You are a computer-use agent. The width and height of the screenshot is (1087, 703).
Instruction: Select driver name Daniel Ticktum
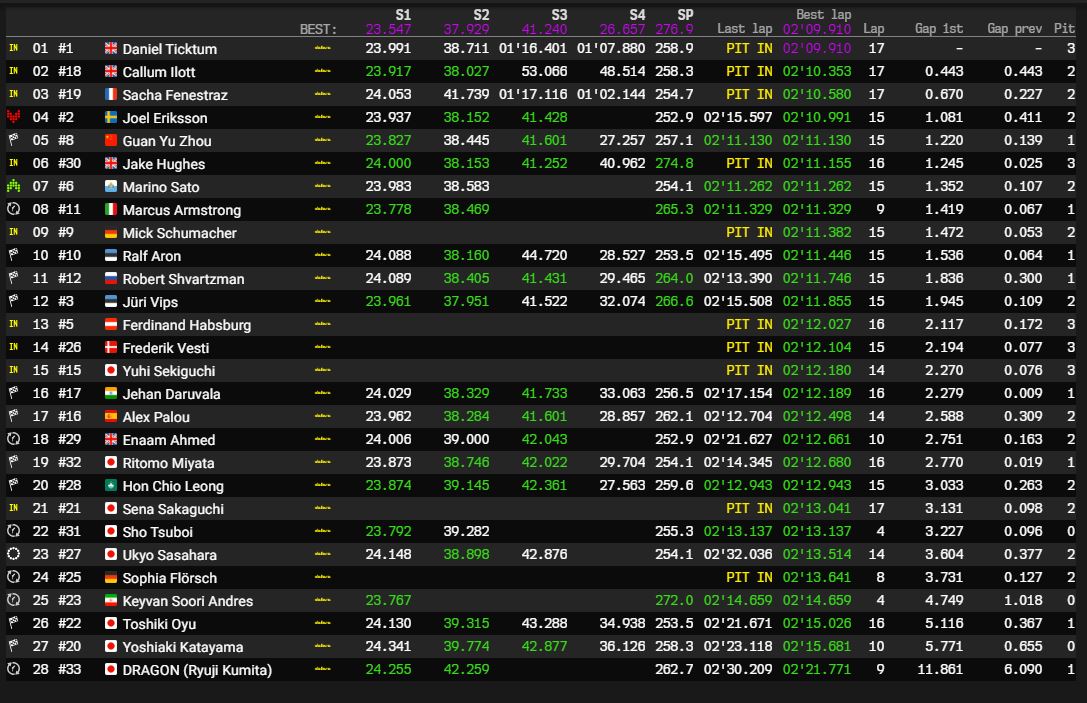pos(170,49)
